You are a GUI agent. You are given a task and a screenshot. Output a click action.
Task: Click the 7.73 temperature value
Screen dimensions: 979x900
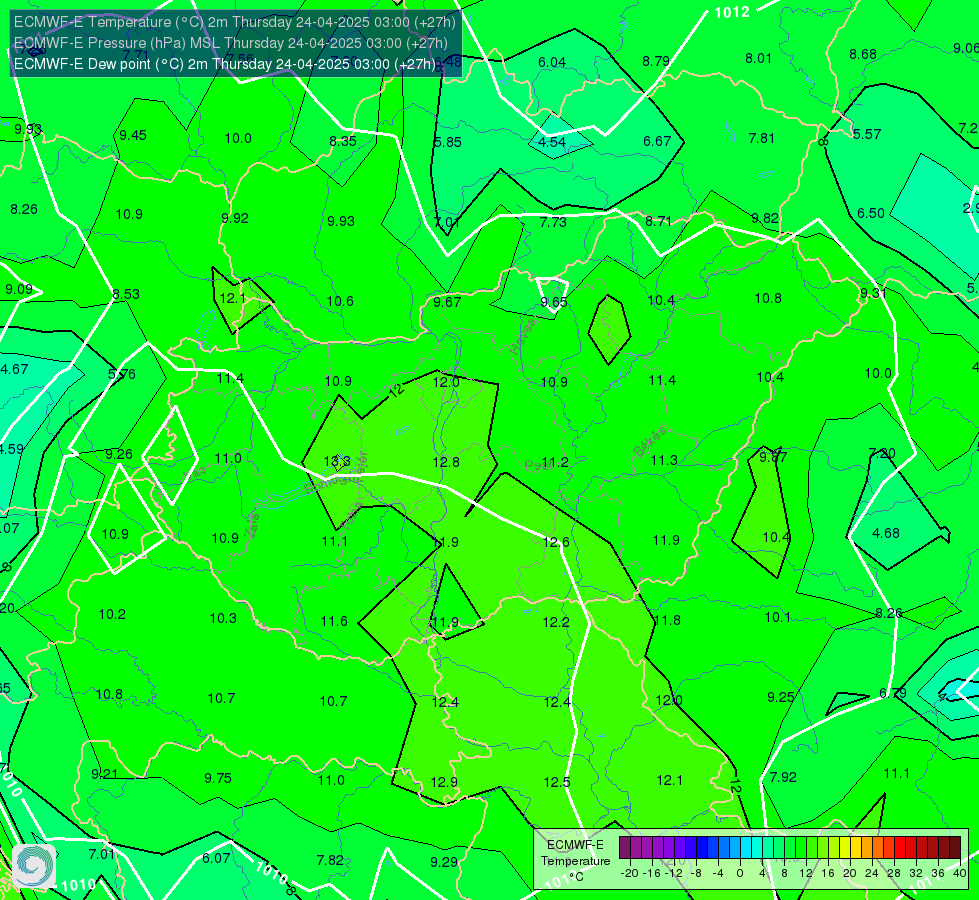(x=553, y=222)
